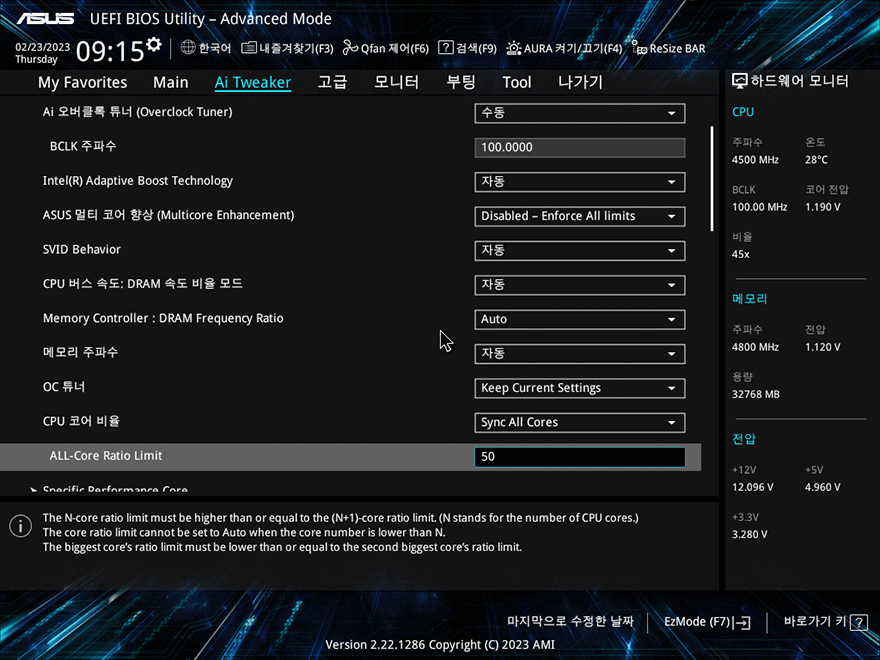The height and width of the screenshot is (660, 880).
Task: Open CPU core ratio Sync All Cores dropdown
Action: point(579,422)
